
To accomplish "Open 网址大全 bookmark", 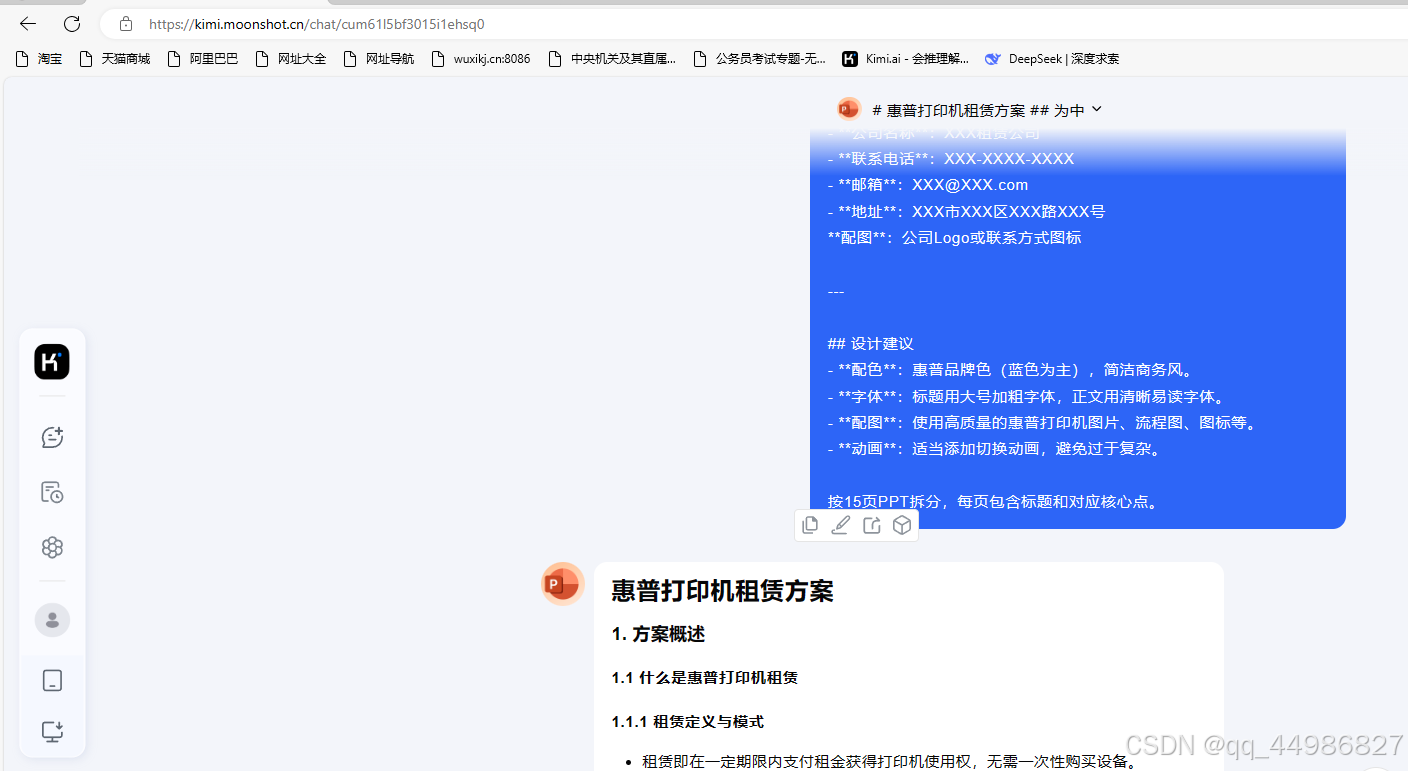I will tap(291, 59).
